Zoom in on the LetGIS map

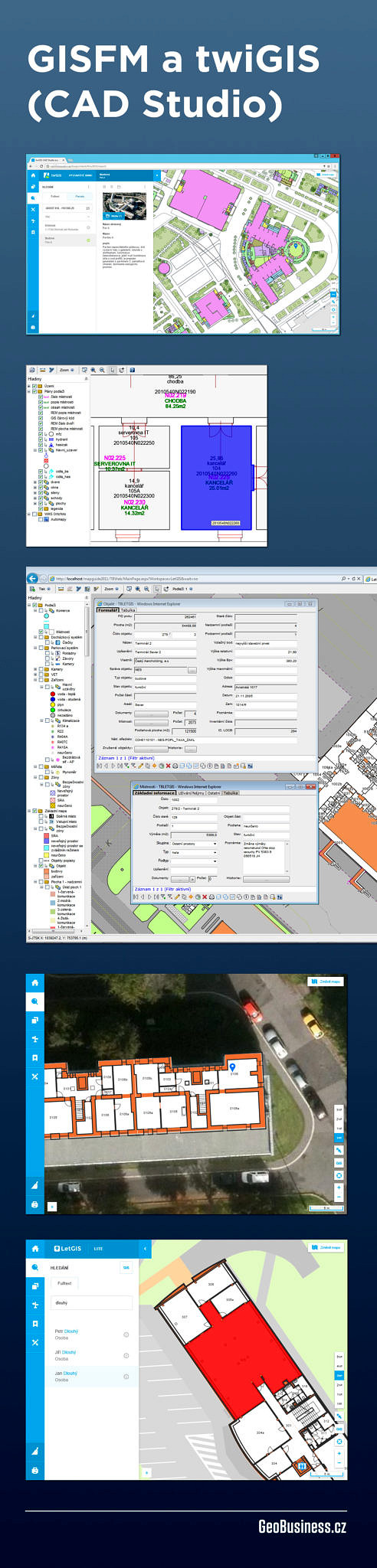[x=339, y=1453]
